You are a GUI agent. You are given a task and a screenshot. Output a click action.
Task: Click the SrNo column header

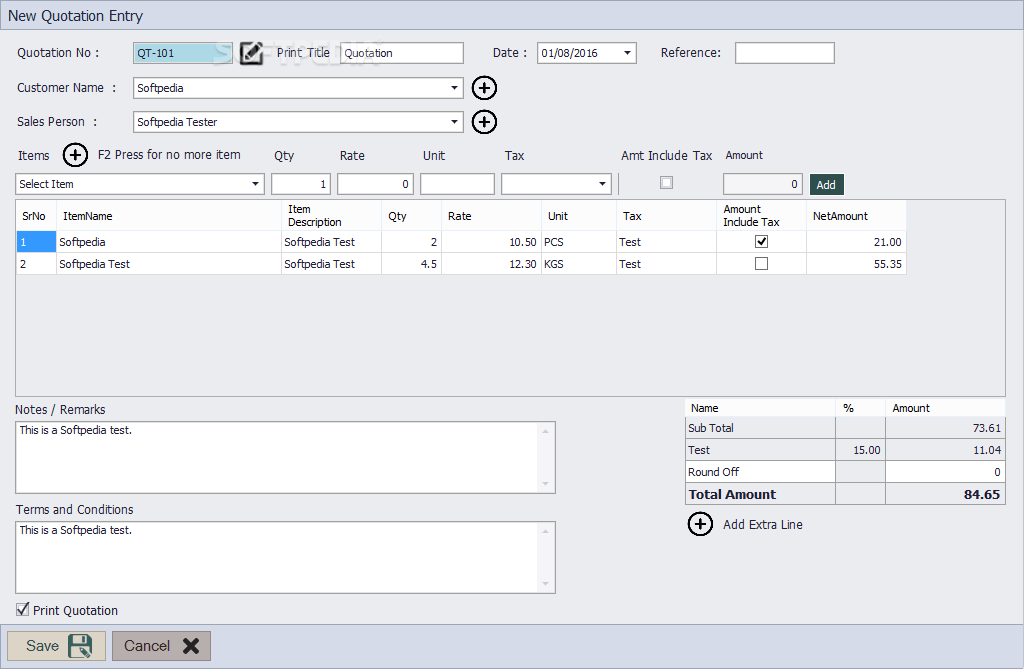pos(36,216)
